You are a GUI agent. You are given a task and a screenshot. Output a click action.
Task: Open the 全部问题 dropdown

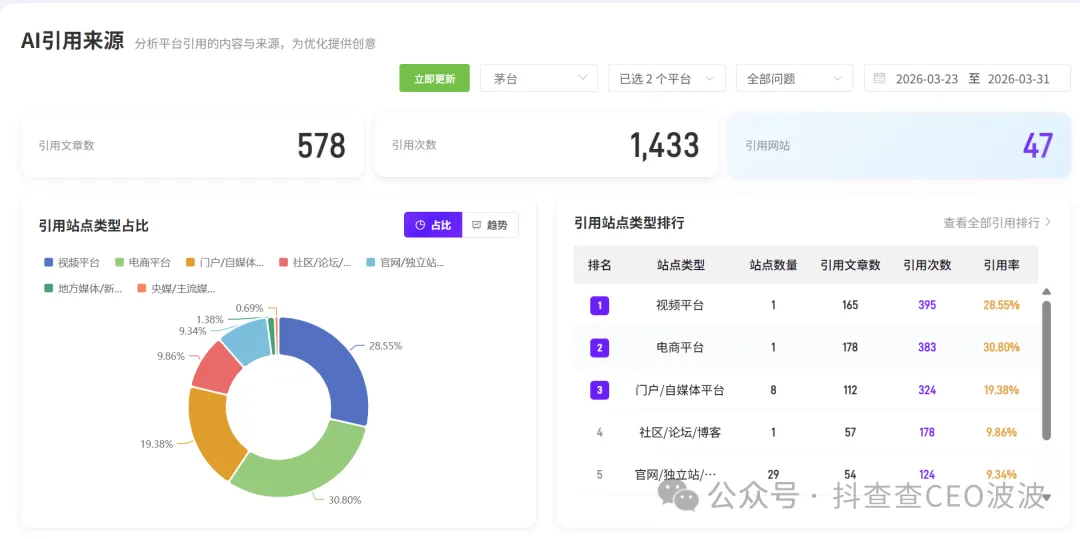click(794, 78)
